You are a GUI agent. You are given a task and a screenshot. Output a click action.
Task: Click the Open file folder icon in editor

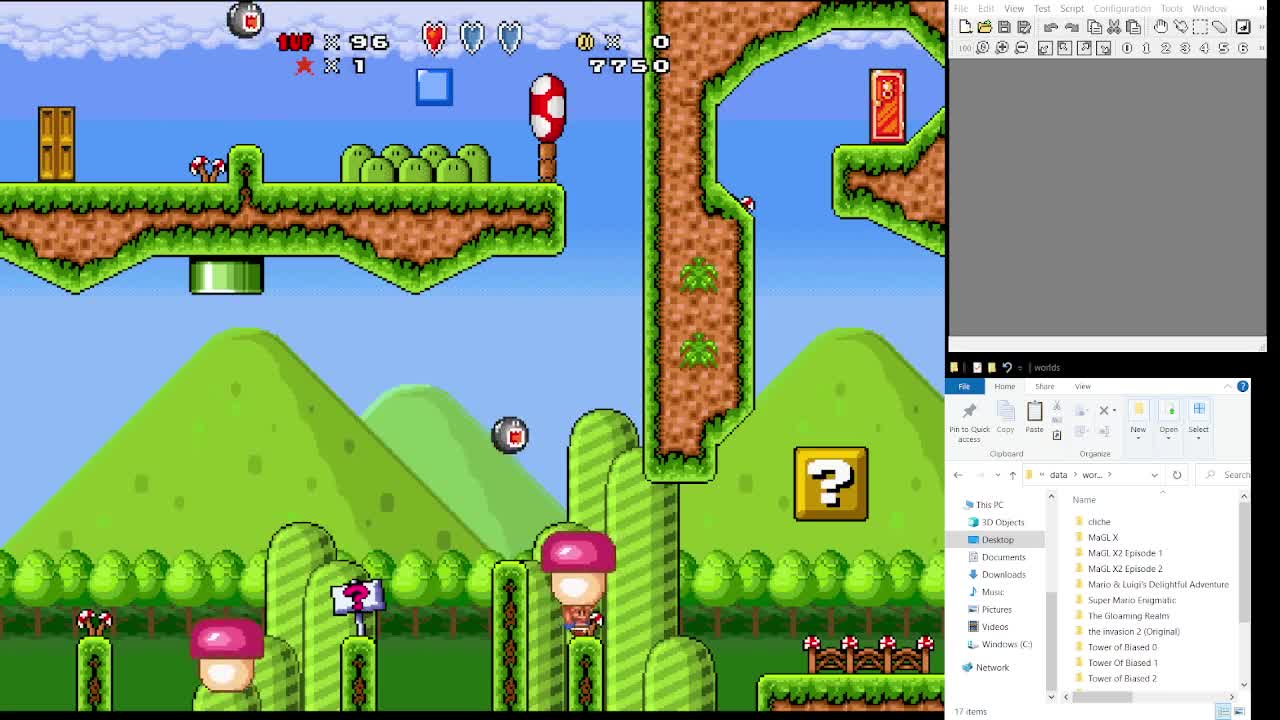(x=985, y=27)
